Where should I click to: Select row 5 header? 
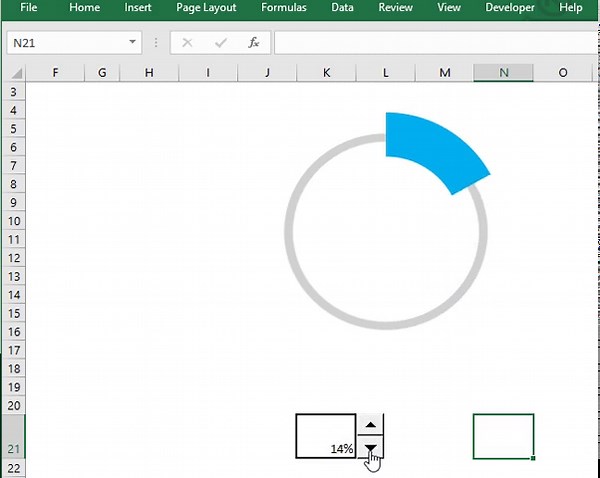(14, 129)
